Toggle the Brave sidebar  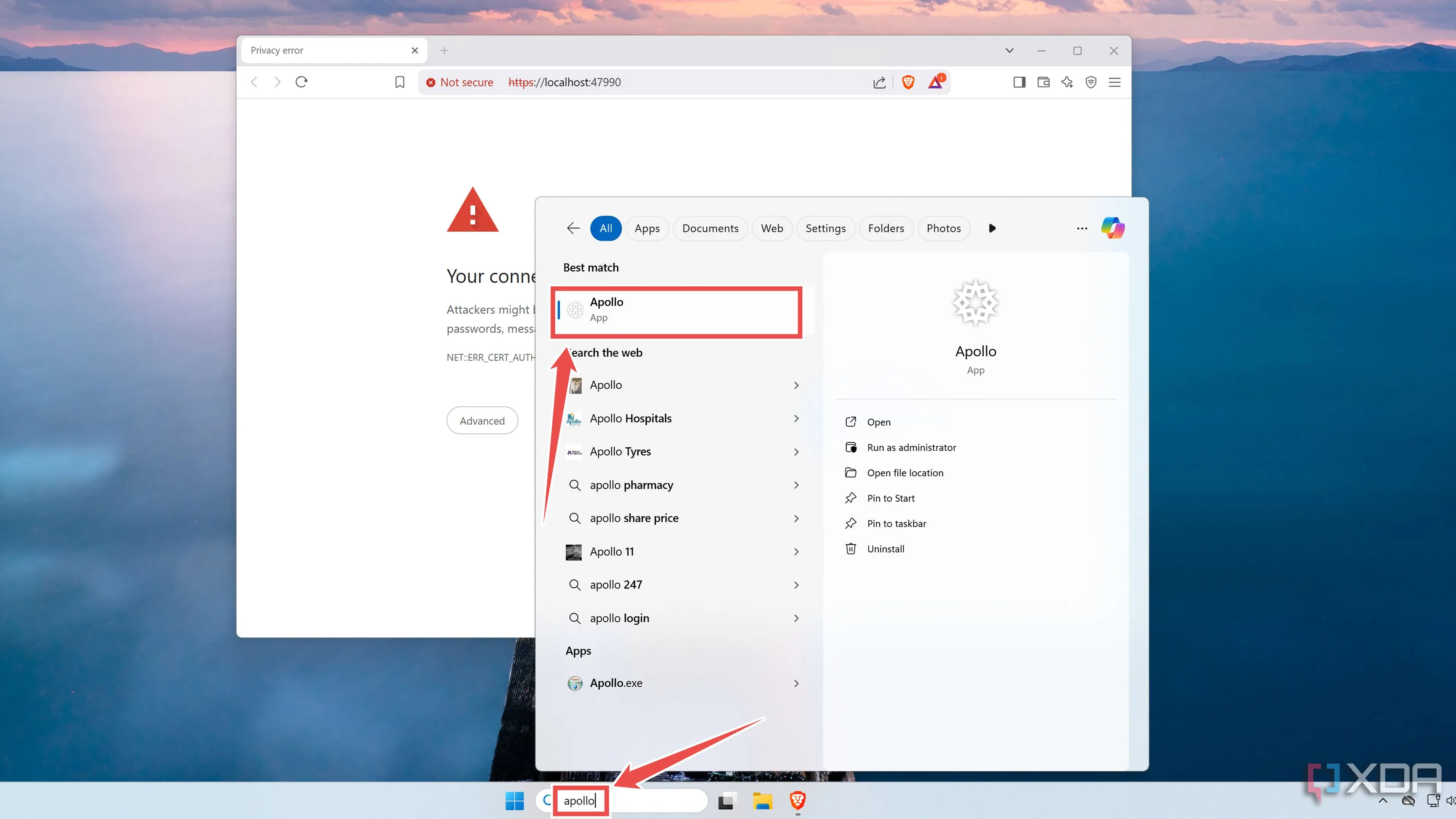[1019, 82]
